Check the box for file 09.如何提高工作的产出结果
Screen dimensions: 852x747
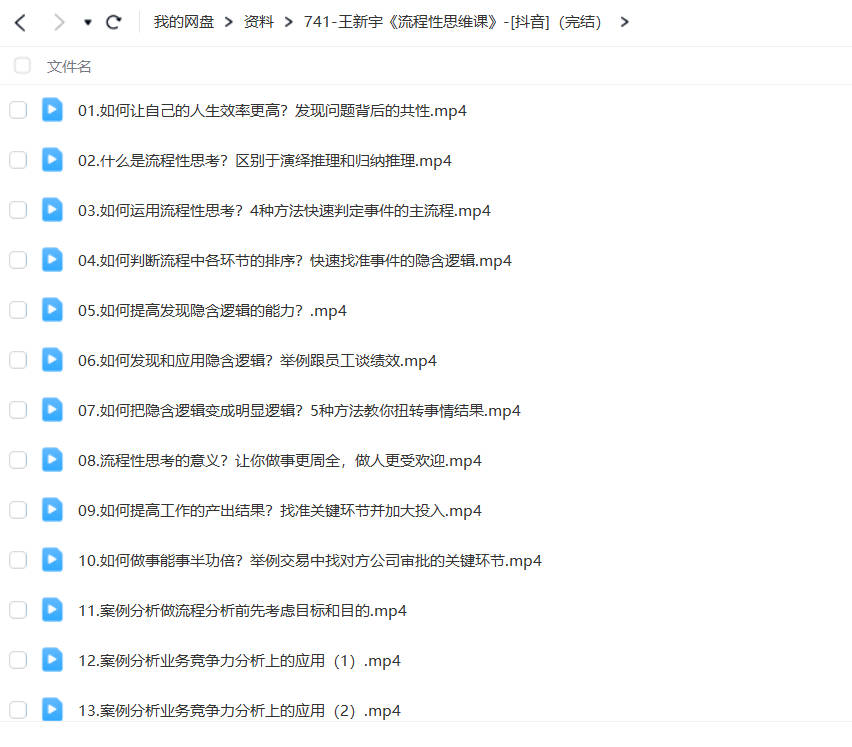[18, 510]
